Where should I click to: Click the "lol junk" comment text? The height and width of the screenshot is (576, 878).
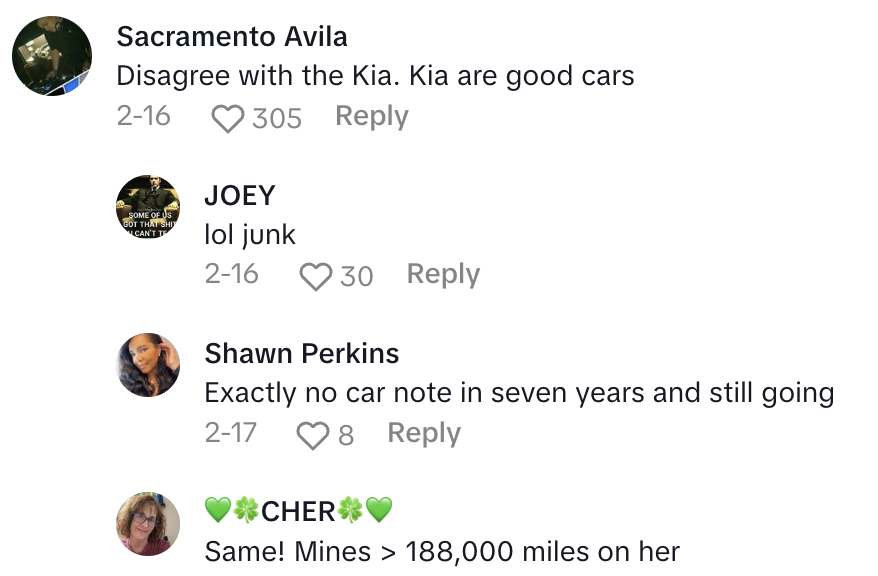point(250,234)
